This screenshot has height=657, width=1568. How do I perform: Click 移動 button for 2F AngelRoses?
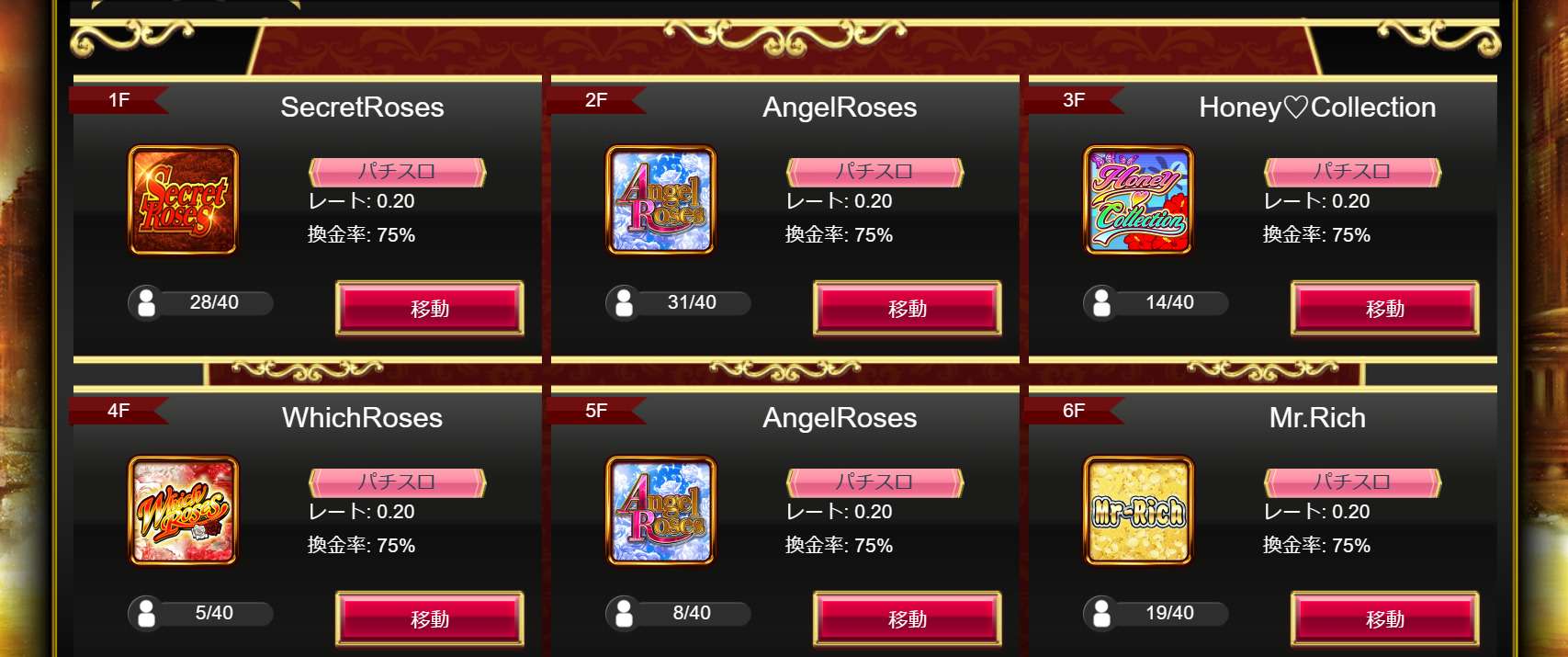coord(908,308)
